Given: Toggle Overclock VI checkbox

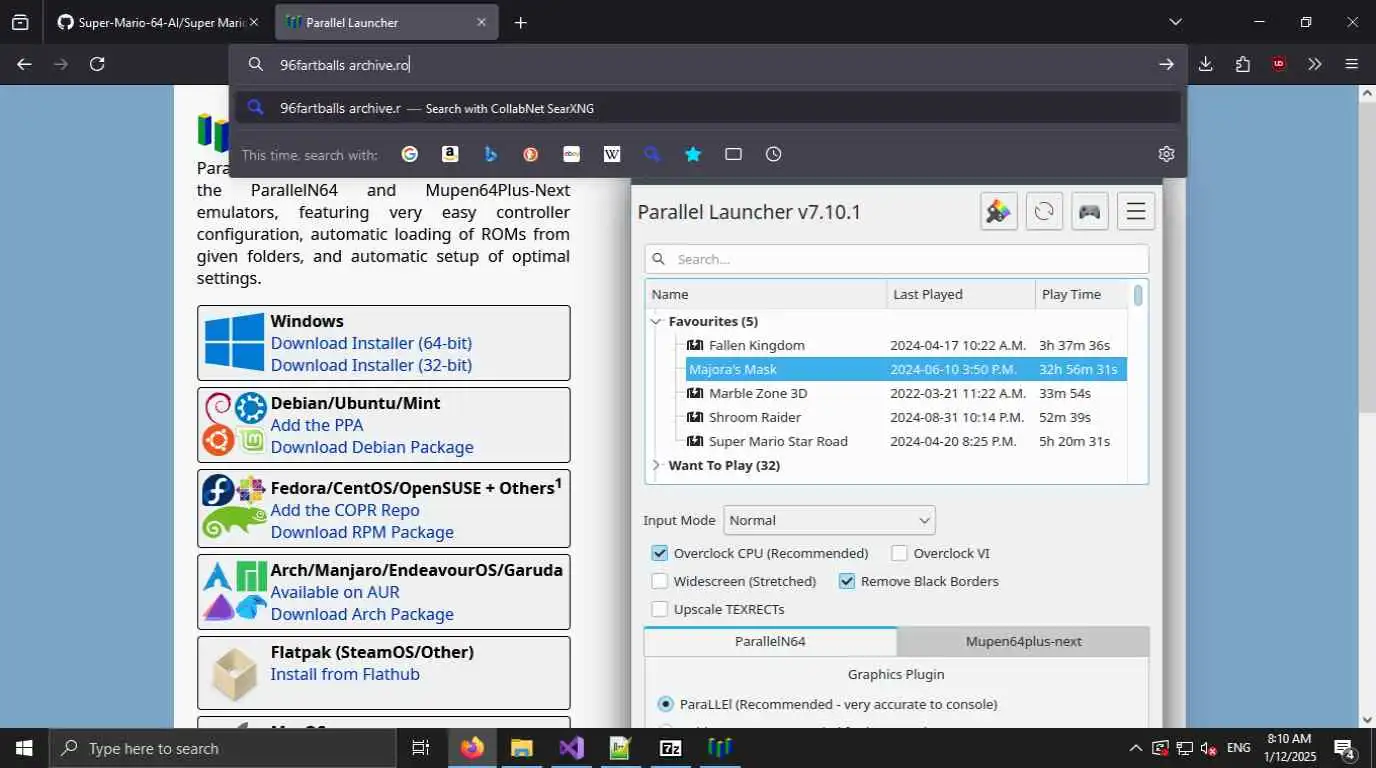Looking at the screenshot, I should (x=899, y=553).
